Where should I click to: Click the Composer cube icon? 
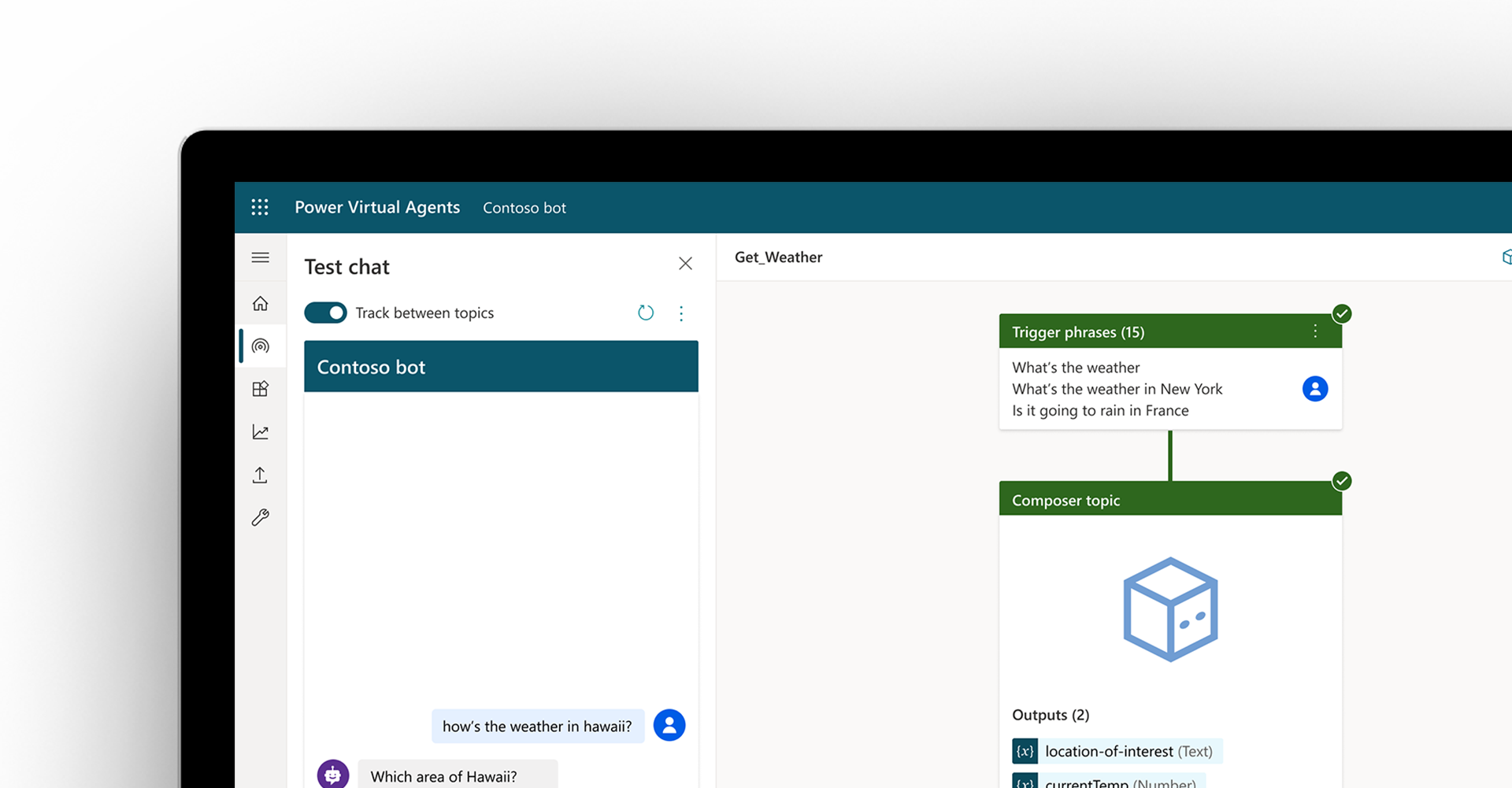click(x=1170, y=609)
